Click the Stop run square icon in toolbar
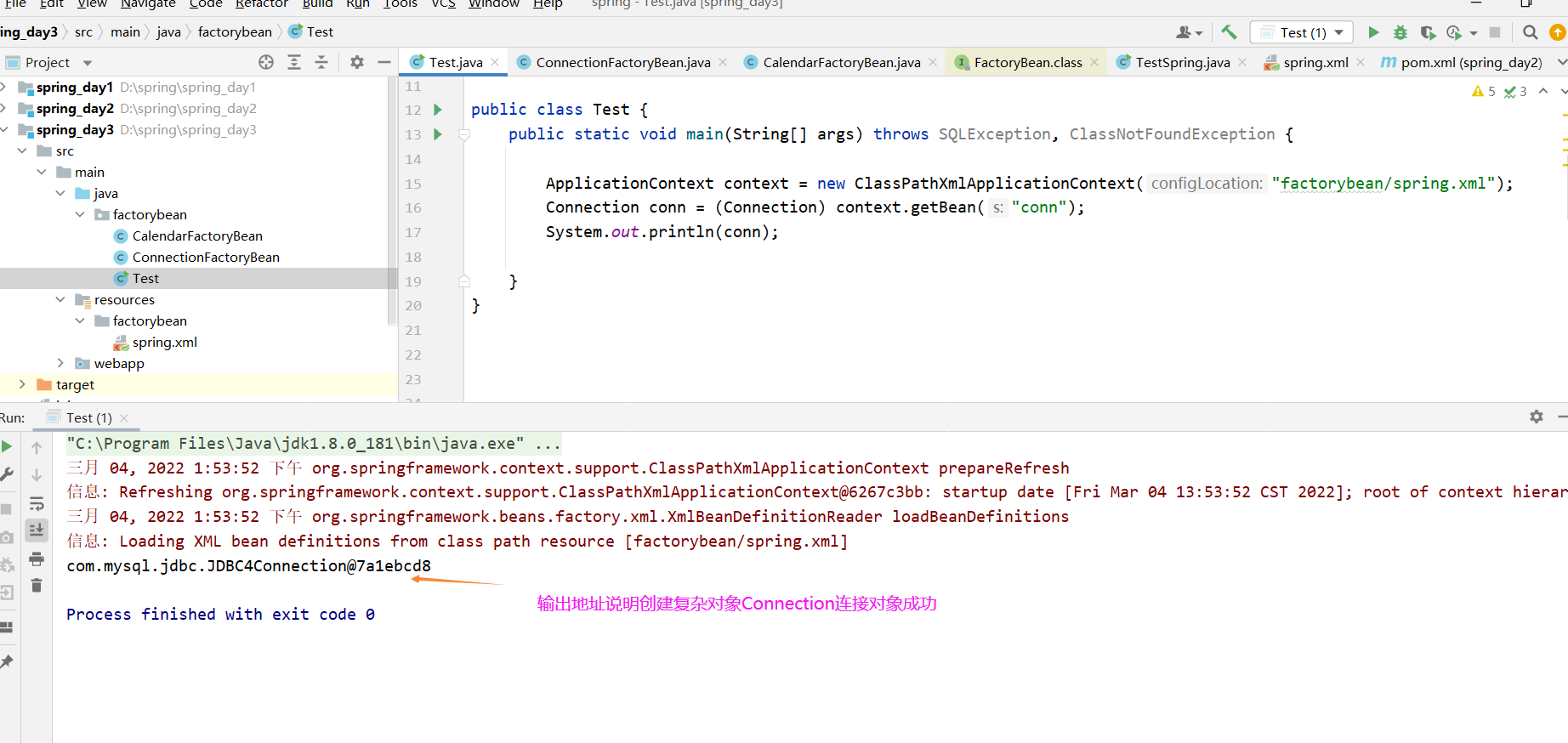The height and width of the screenshot is (743, 1568). pyautogui.click(x=1495, y=32)
